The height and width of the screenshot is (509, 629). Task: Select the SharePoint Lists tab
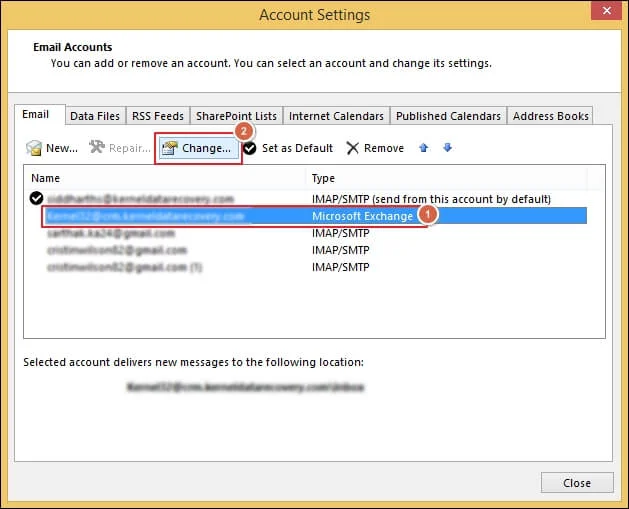pos(236,116)
